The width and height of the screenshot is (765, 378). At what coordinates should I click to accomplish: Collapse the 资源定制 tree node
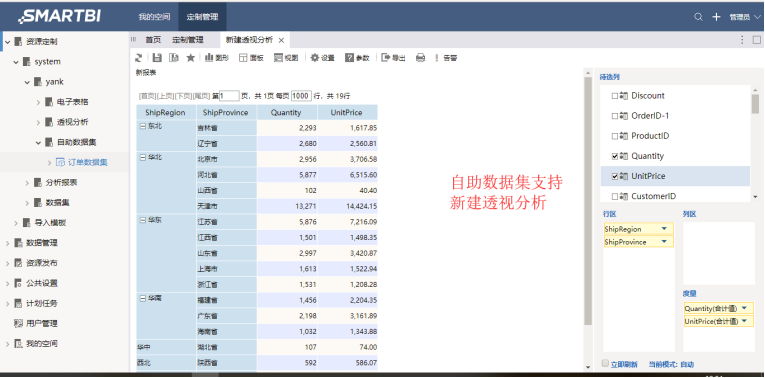tap(7, 42)
